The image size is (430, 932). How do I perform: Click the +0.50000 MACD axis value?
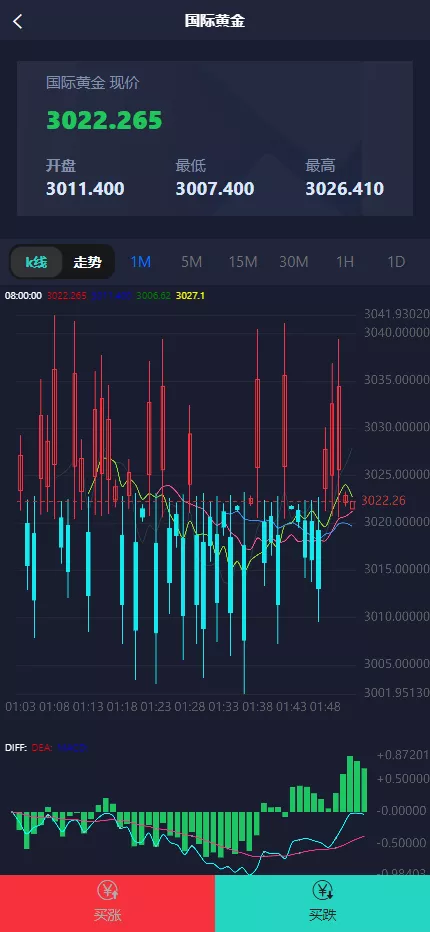pos(403,779)
